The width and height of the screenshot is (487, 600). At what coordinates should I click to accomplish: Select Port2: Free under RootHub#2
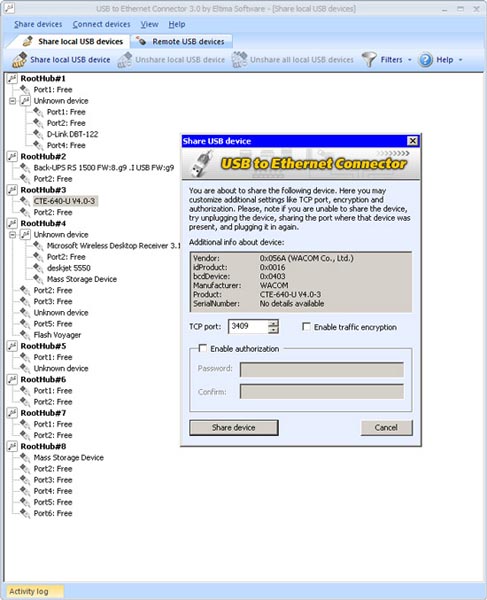[x=53, y=179]
